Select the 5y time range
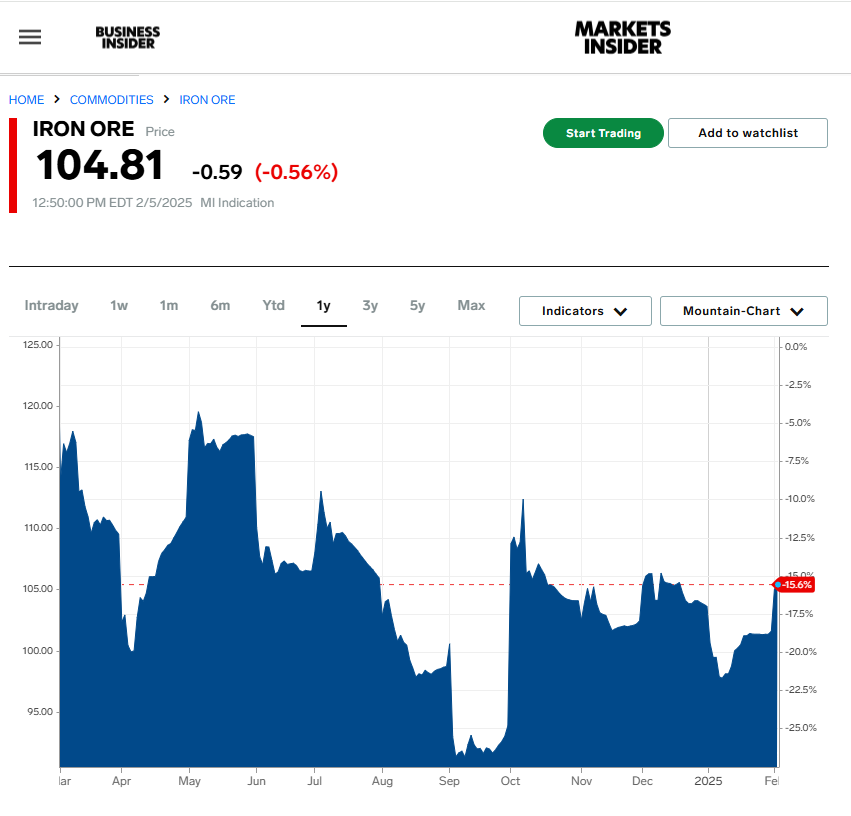Screen dimensions: 851x816 point(417,306)
